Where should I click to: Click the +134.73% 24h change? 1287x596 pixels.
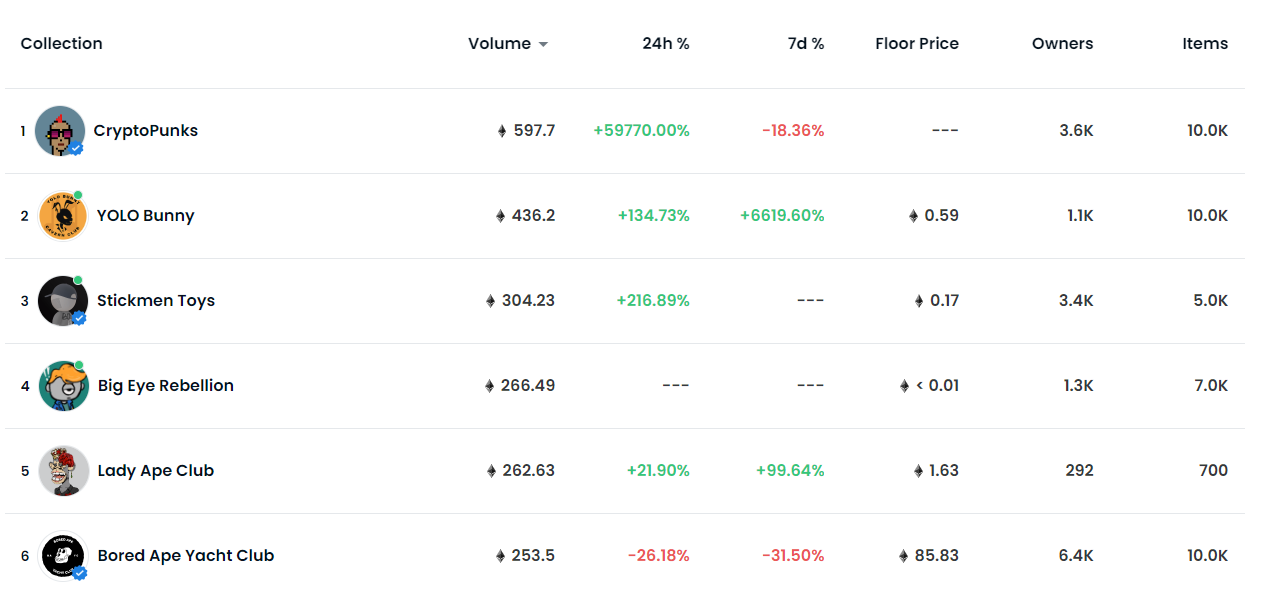pos(653,216)
